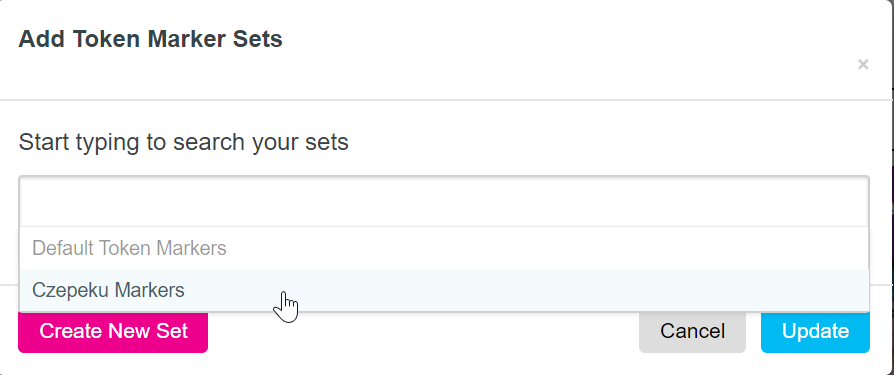The height and width of the screenshot is (375, 894).
Task: Select the greyed-out Default Token Markers entry
Action: click(444, 248)
